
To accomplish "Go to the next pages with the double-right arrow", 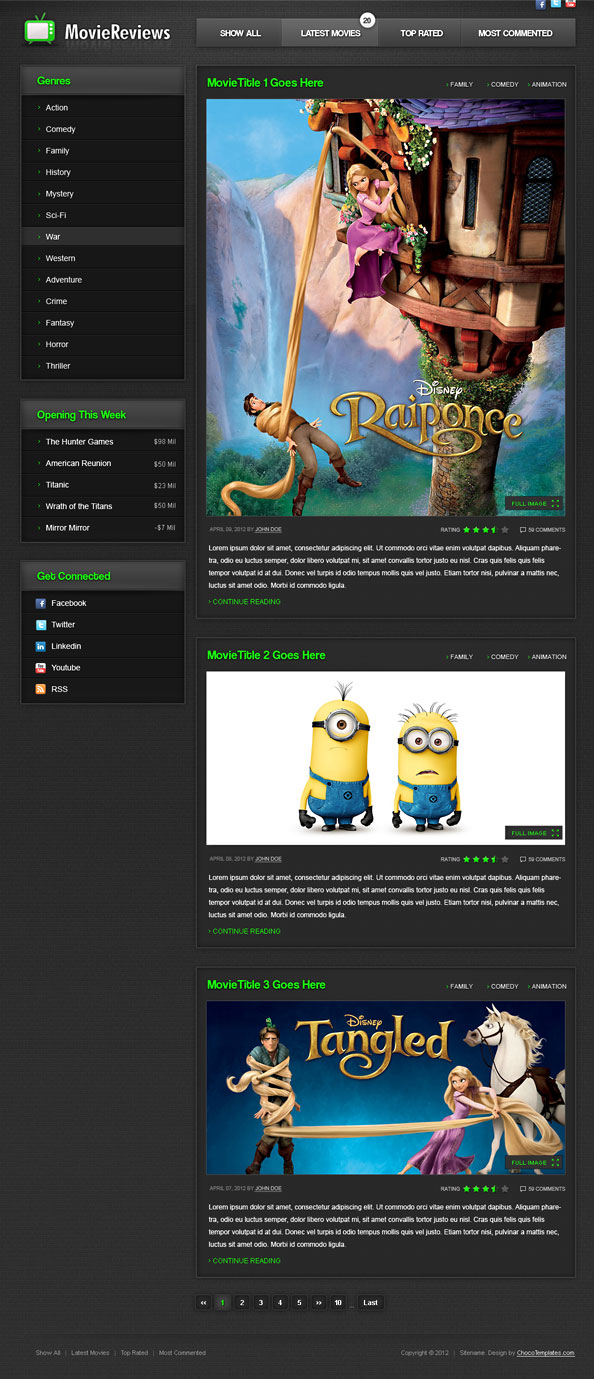I will 318,1302.
